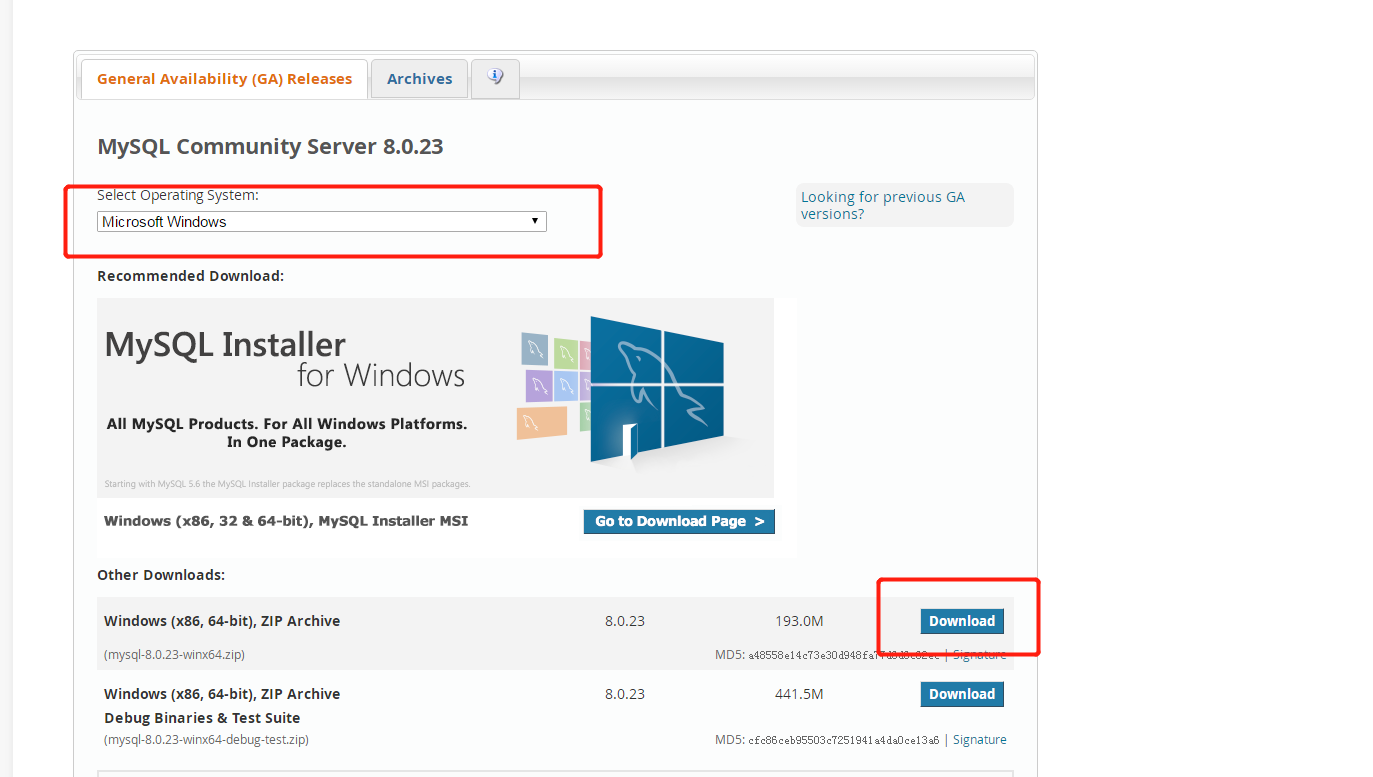Follow the 'Looking for previous GA versions?' link

click(883, 205)
